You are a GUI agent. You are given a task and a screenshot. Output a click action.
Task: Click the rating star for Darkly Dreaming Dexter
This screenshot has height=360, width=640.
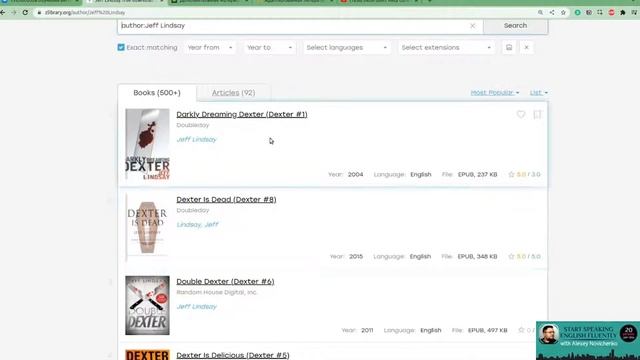[511, 174]
